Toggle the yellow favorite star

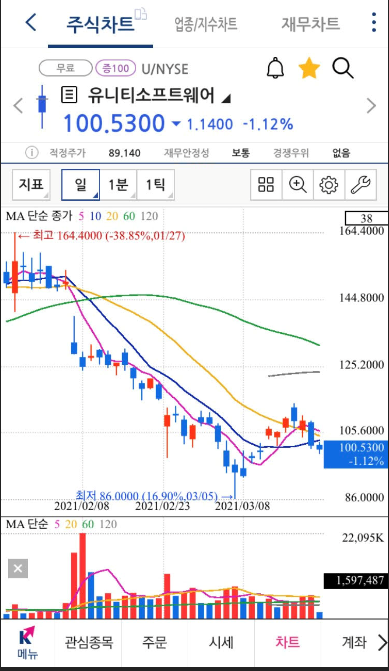pyautogui.click(x=309, y=68)
